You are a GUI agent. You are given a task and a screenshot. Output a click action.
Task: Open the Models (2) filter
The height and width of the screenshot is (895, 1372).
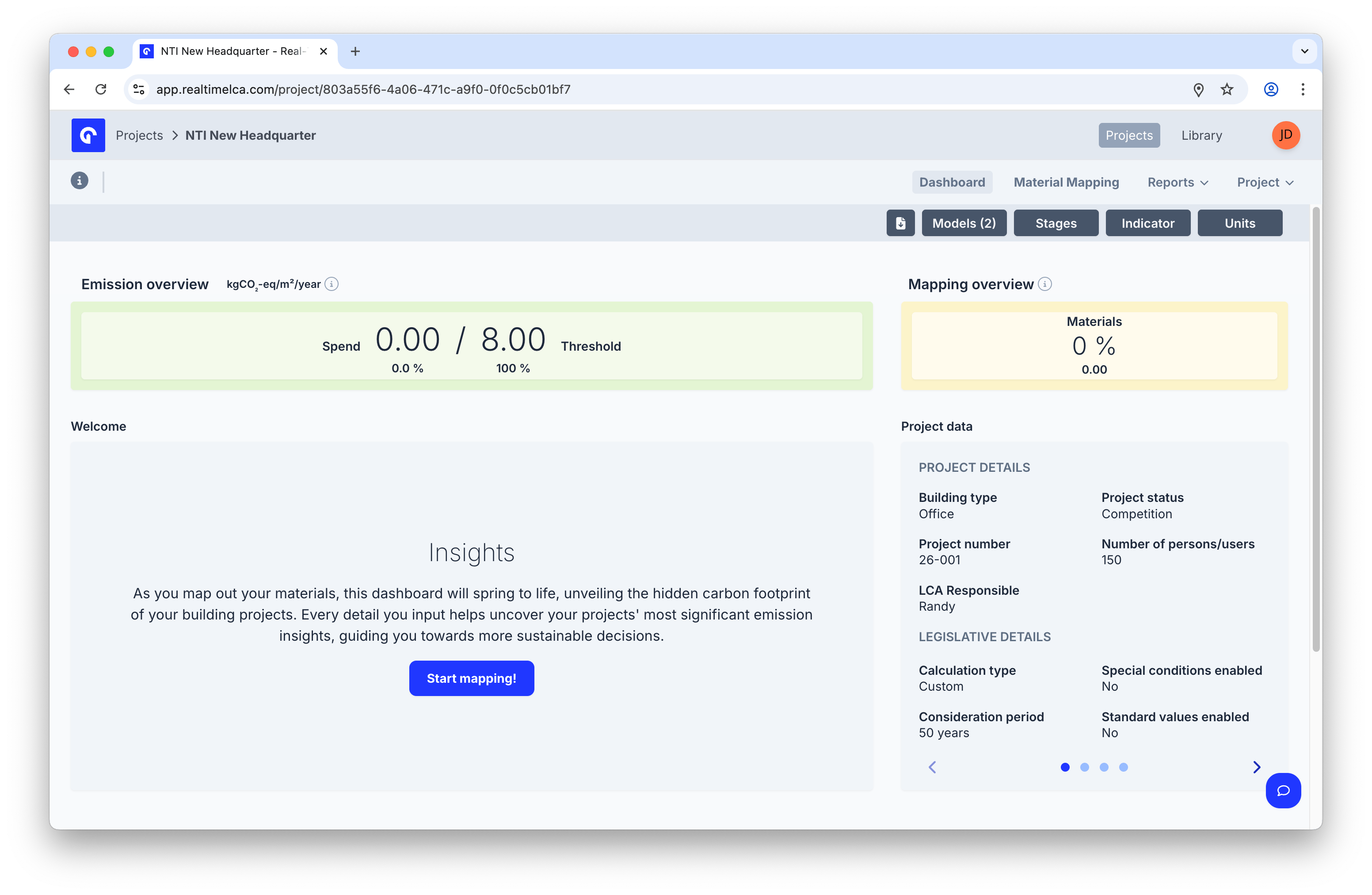point(964,223)
